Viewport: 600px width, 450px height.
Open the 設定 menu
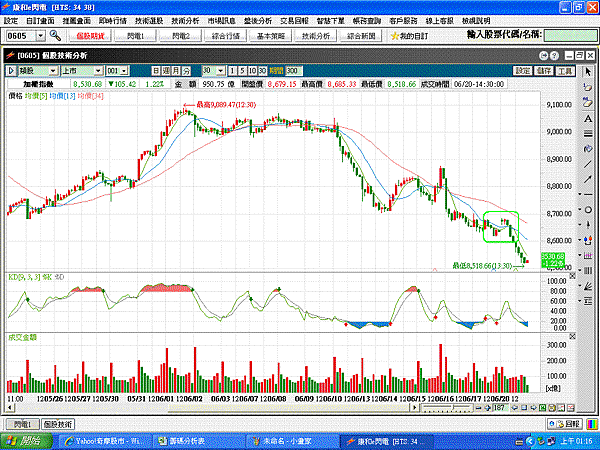tap(10, 21)
